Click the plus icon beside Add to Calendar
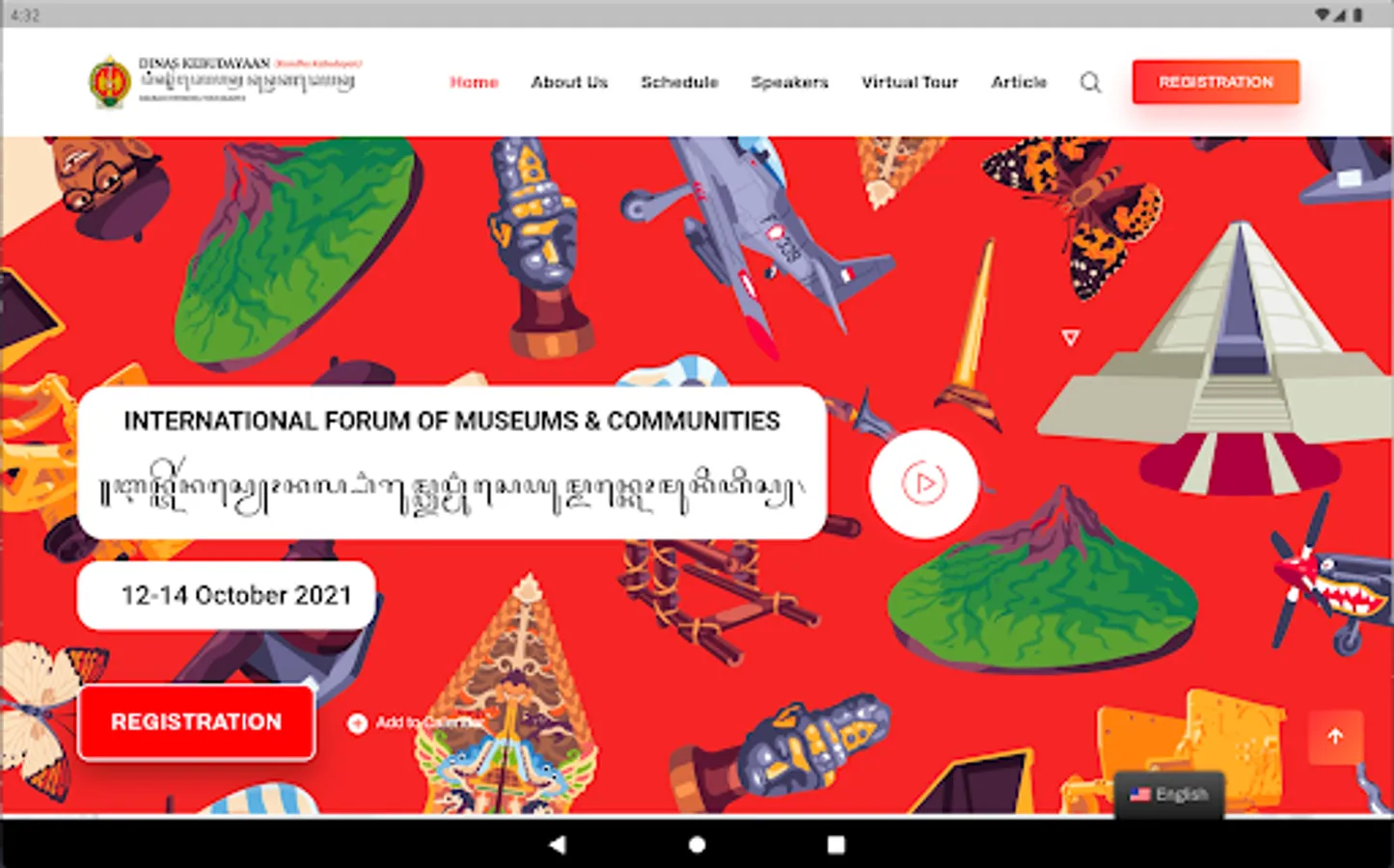 tap(357, 722)
